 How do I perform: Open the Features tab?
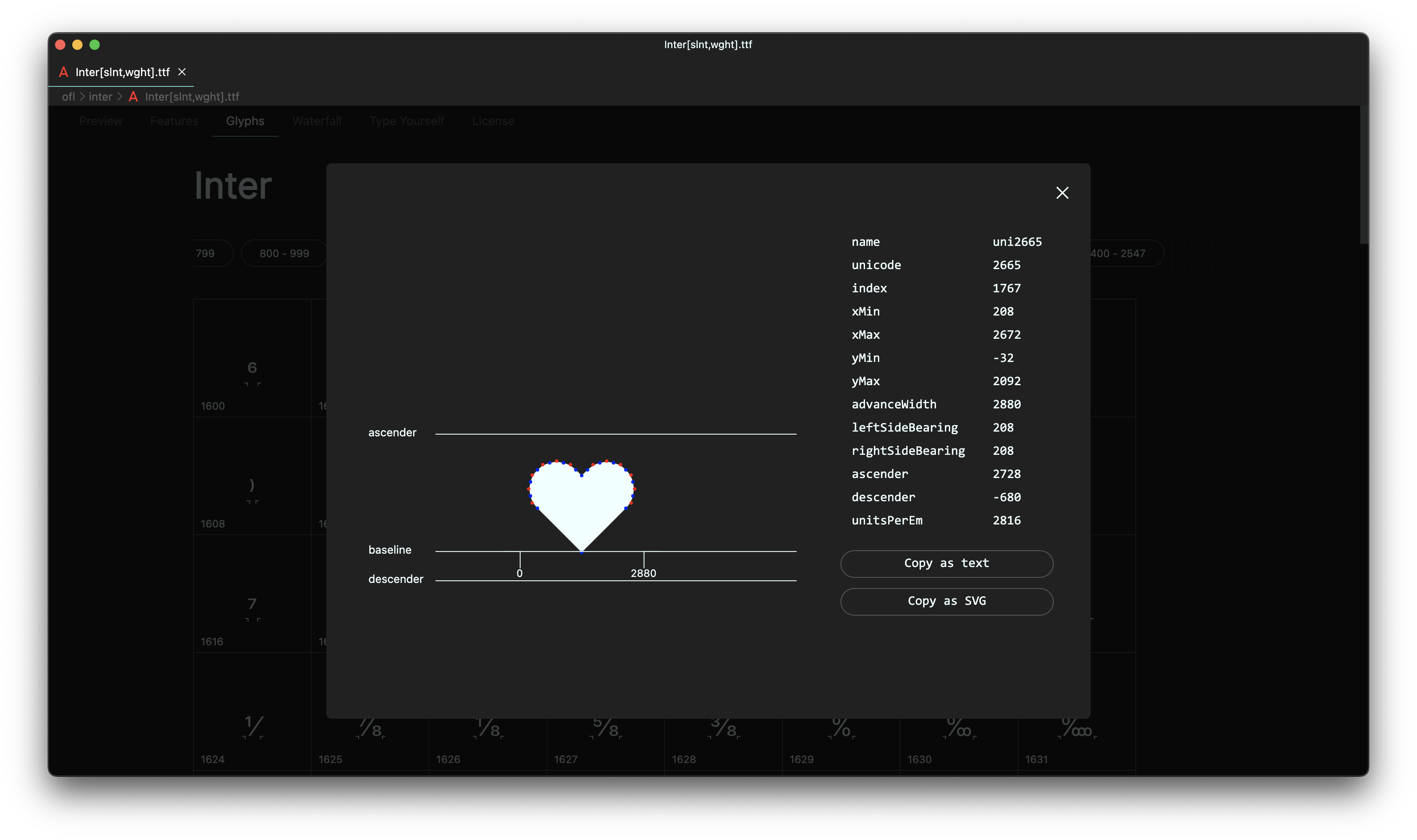pyautogui.click(x=174, y=121)
